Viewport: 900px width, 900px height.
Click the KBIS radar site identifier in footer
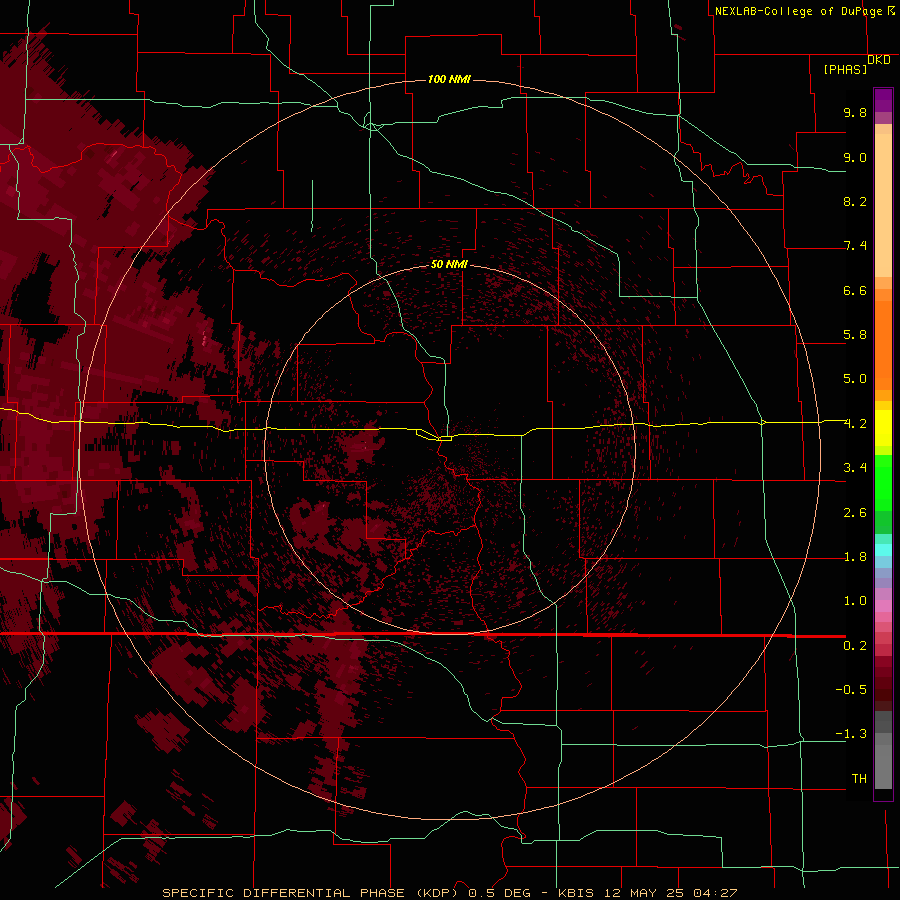coord(576,893)
